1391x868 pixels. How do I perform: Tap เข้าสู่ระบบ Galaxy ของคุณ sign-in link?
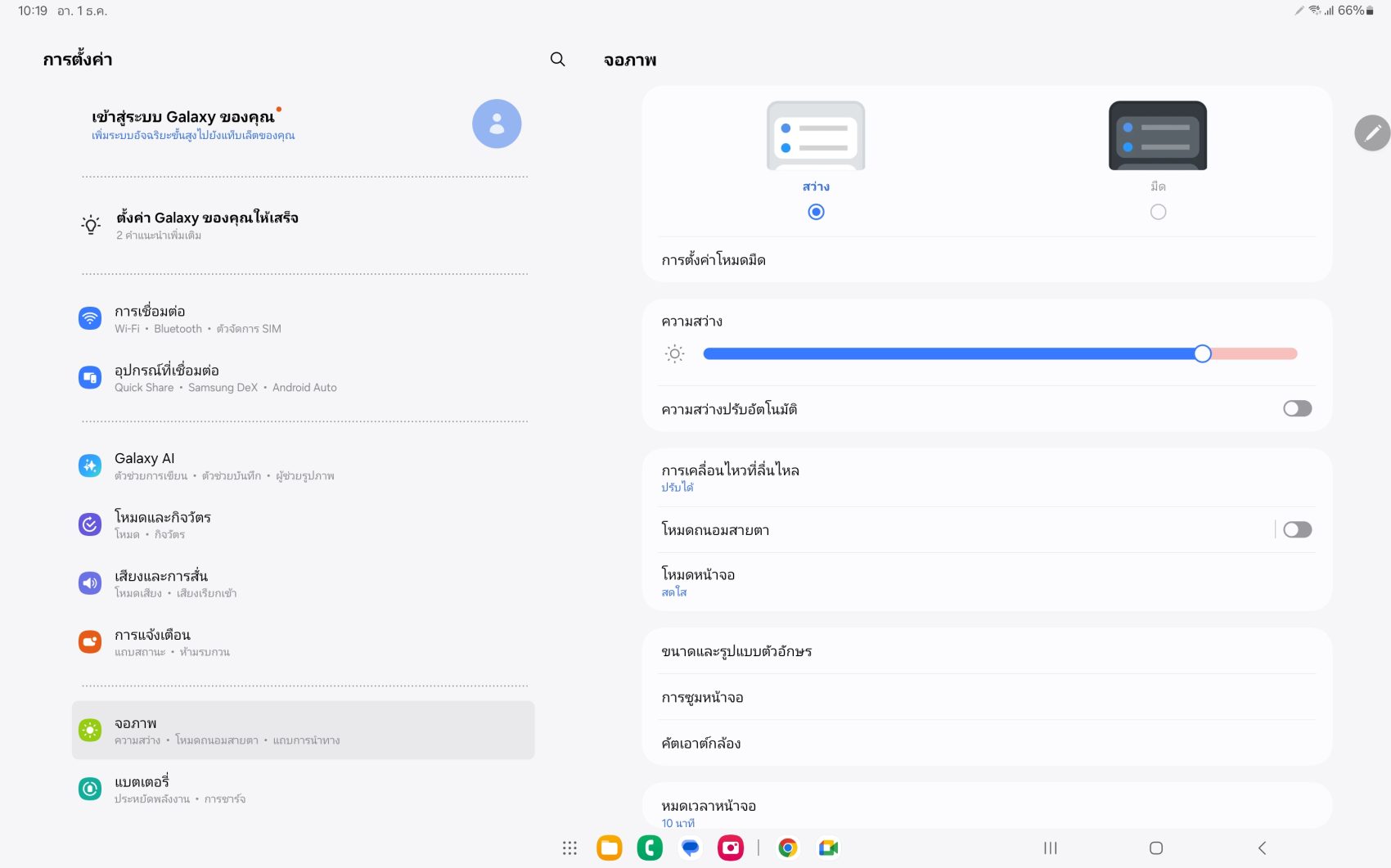(183, 117)
